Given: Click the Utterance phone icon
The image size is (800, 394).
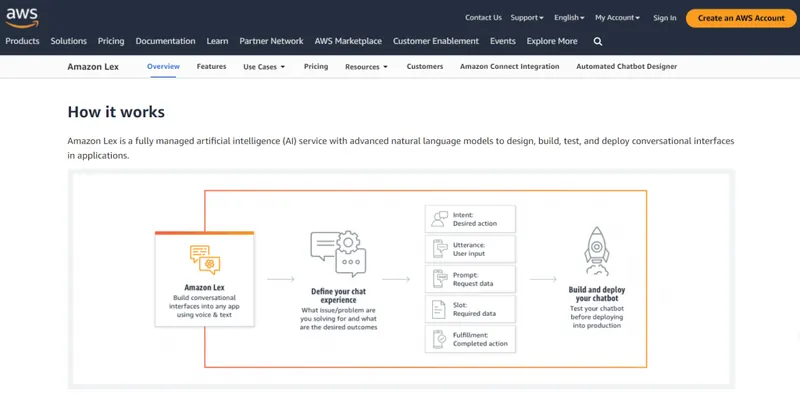Looking at the screenshot, I should point(439,249).
